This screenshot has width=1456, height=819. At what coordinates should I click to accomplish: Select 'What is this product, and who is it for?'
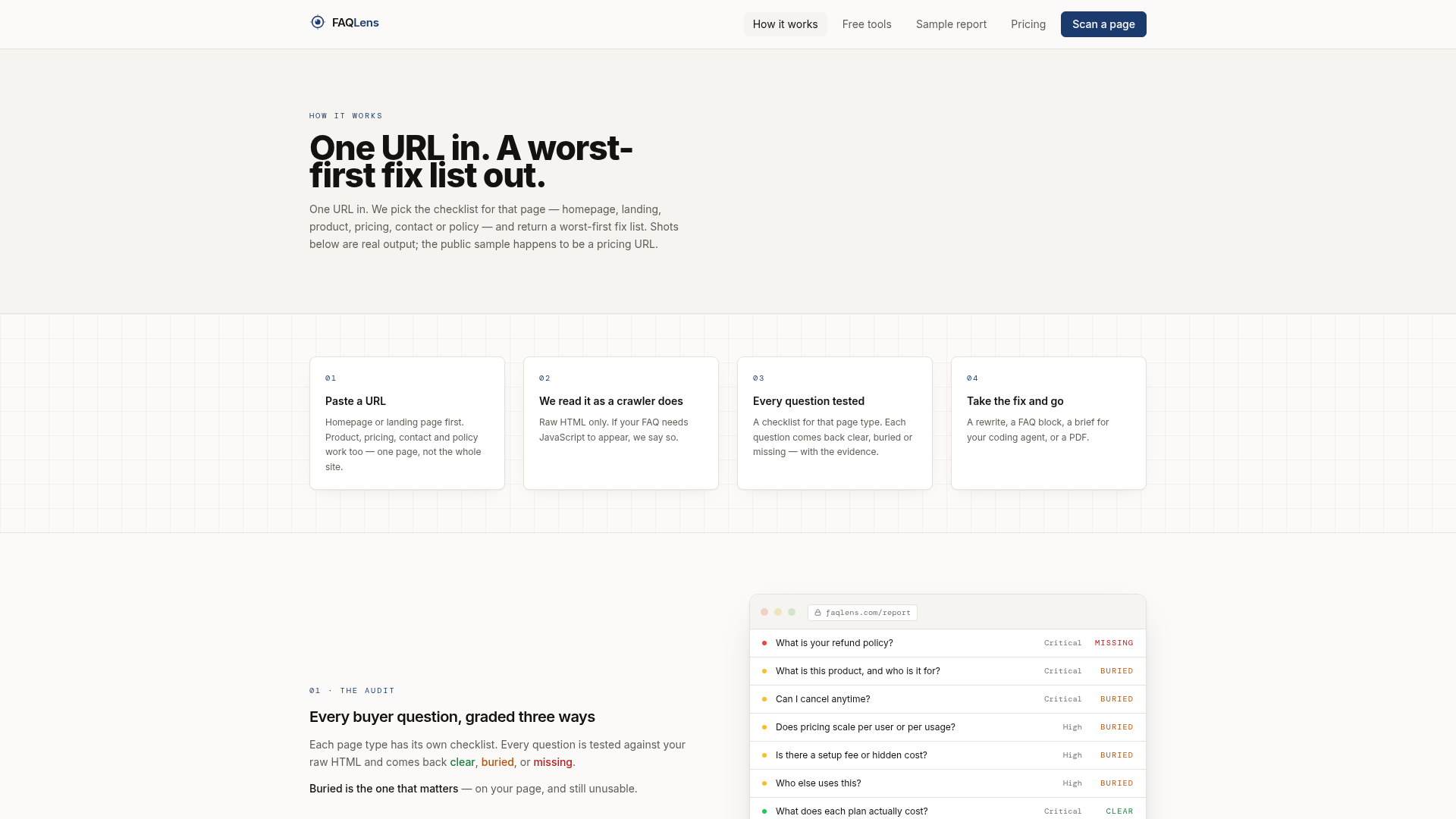pos(948,671)
